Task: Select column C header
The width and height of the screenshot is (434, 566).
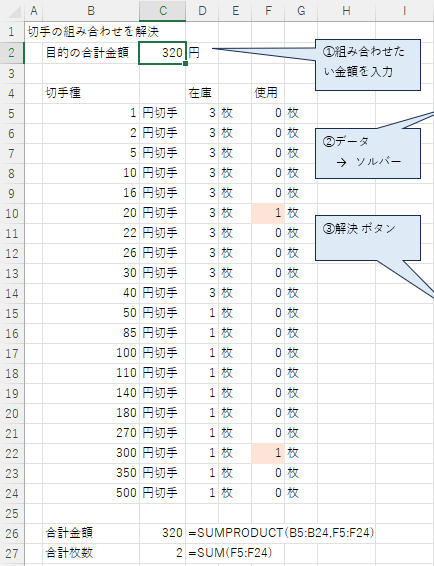Action: 163,11
